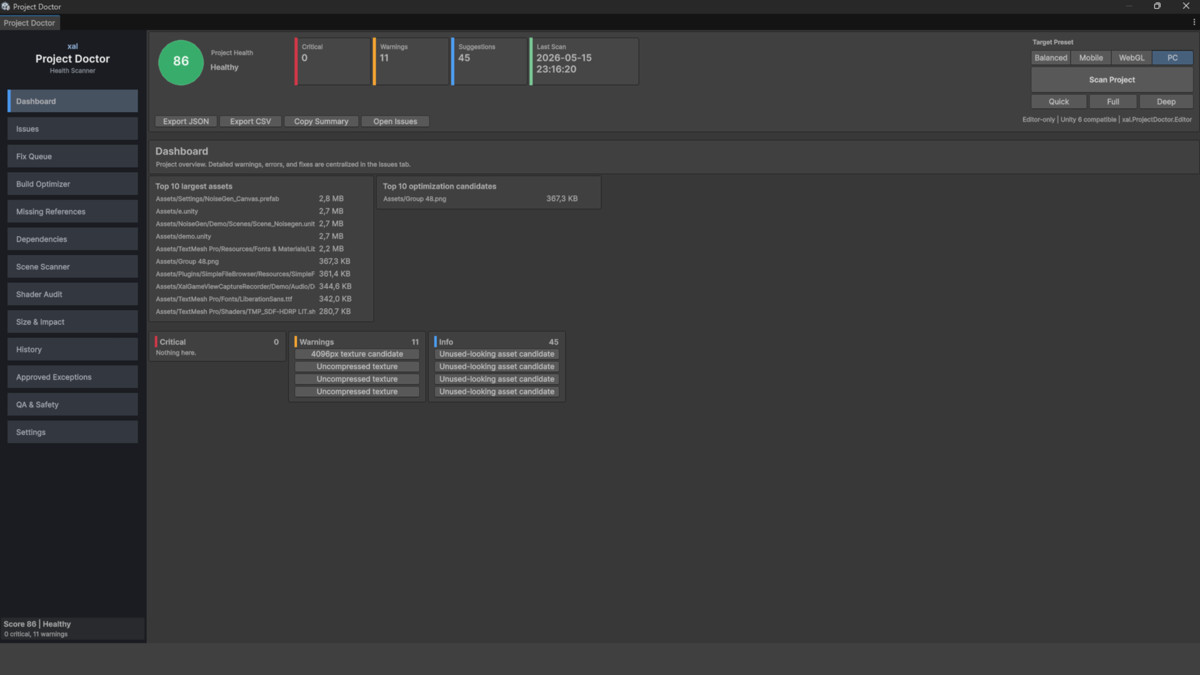Click the Top 10 optimization candidates heading

coord(439,186)
